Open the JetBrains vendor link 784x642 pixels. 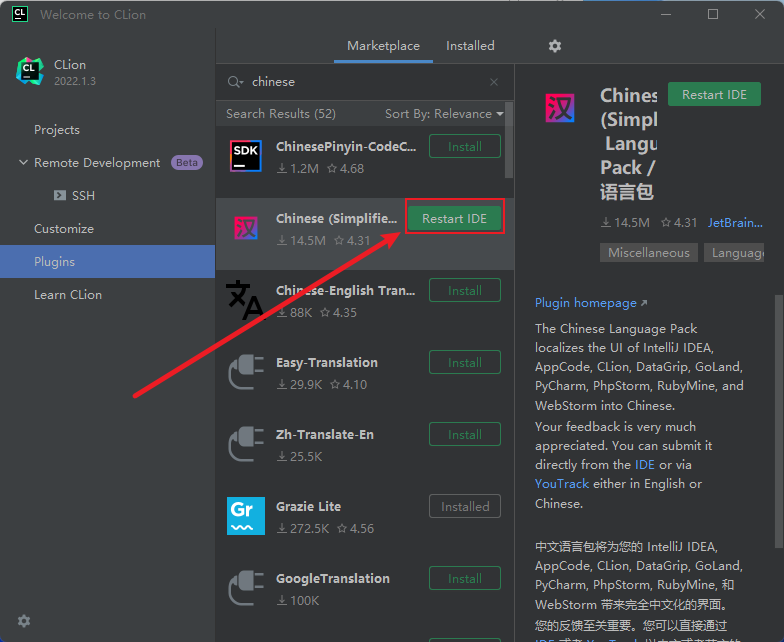click(x=735, y=222)
